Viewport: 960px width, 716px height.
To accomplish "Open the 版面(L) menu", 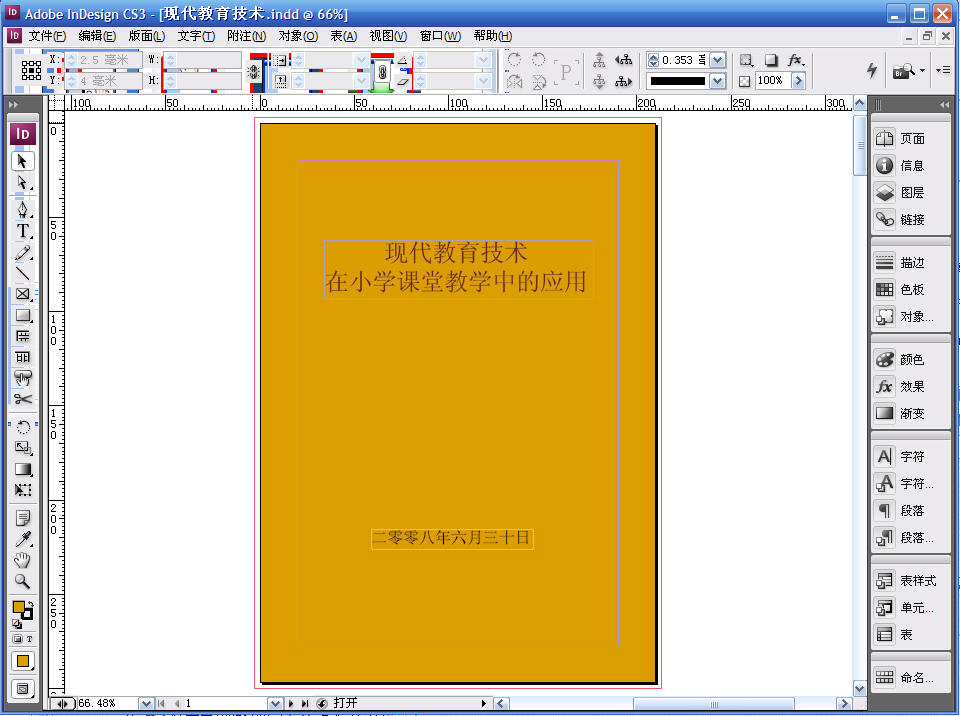I will 146,36.
